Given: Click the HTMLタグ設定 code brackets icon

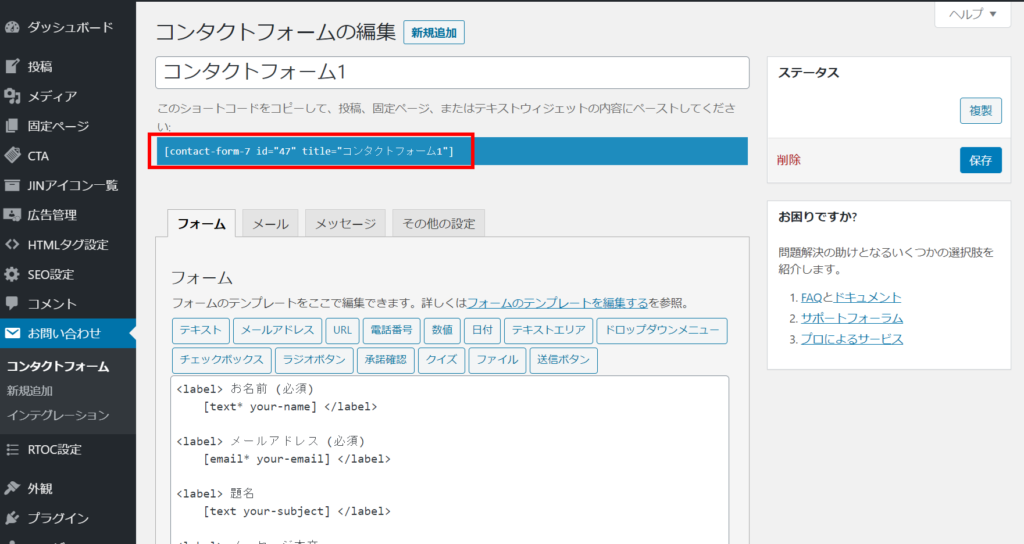Looking at the screenshot, I should 12,244.
